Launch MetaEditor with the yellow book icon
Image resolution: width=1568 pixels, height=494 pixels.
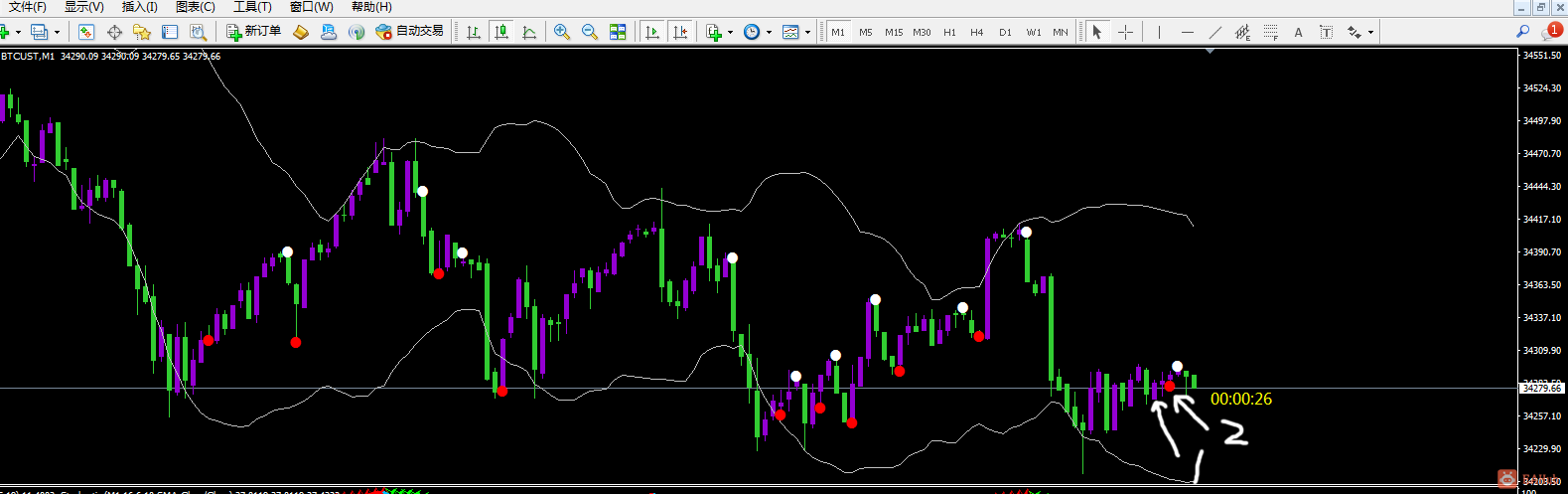301,32
